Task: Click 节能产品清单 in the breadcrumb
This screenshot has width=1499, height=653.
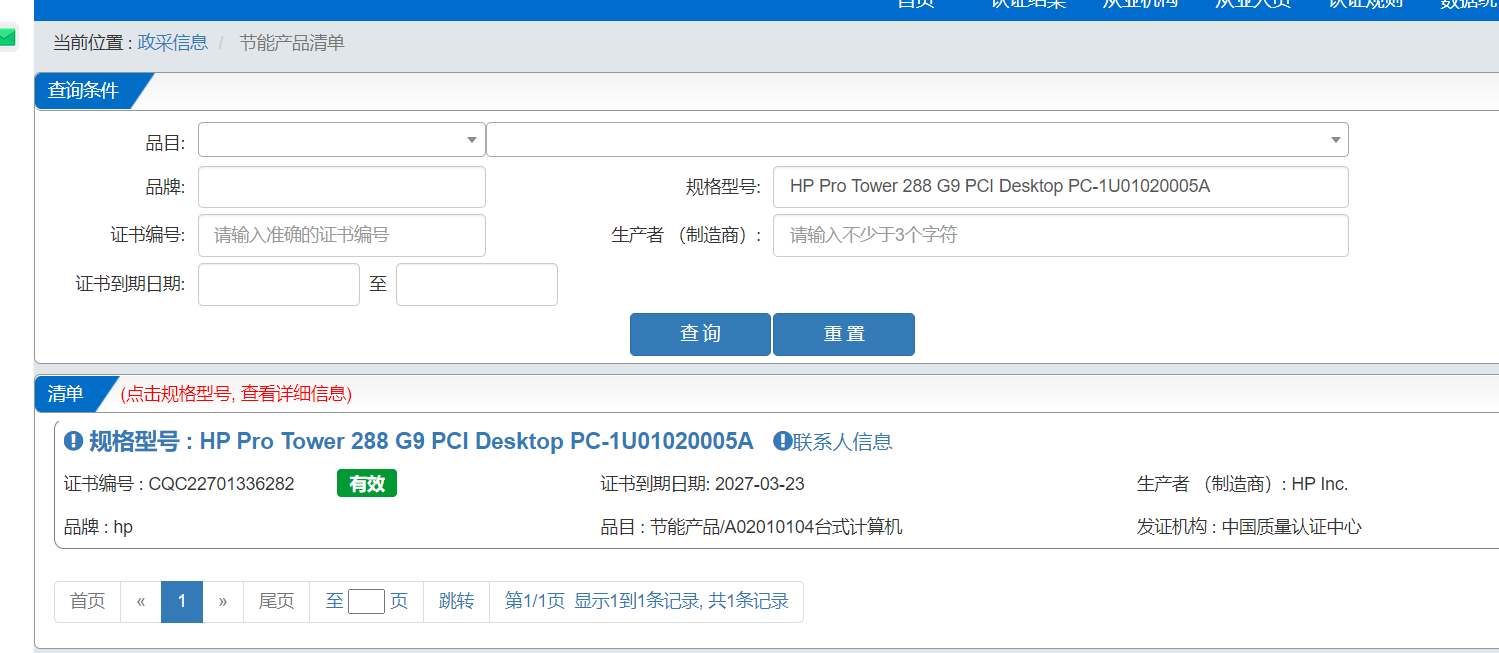Action: pos(292,42)
